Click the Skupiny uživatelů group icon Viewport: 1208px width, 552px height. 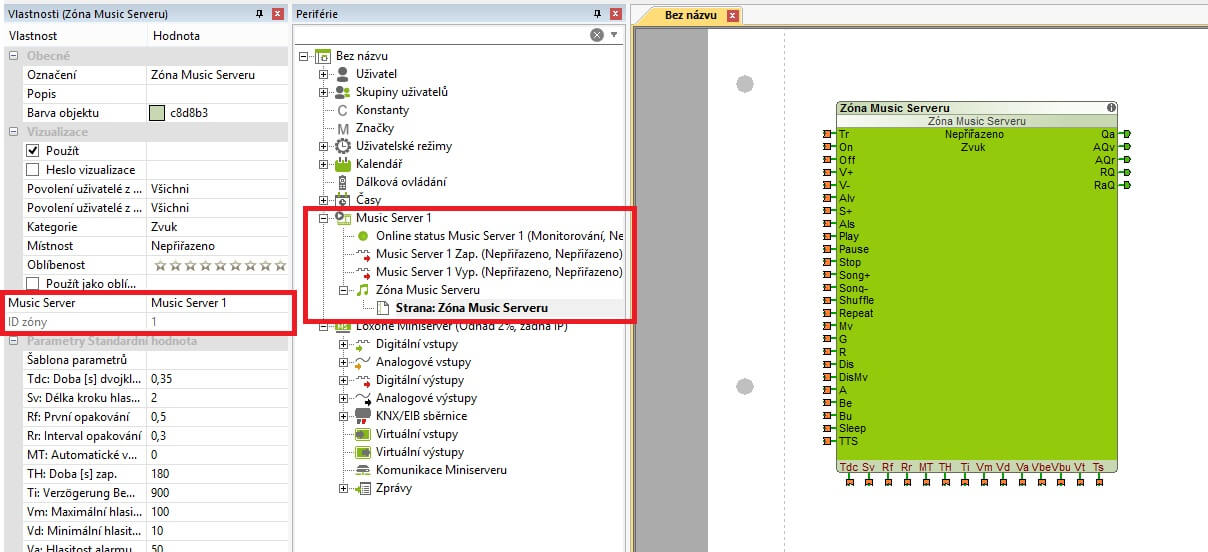point(343,92)
